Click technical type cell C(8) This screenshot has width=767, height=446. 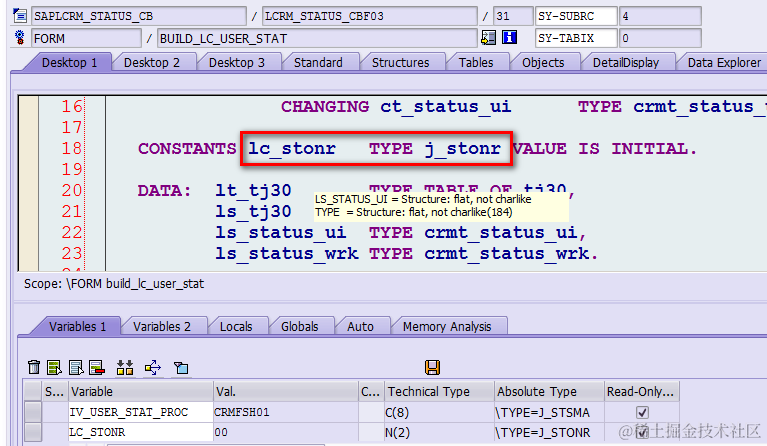coord(439,412)
